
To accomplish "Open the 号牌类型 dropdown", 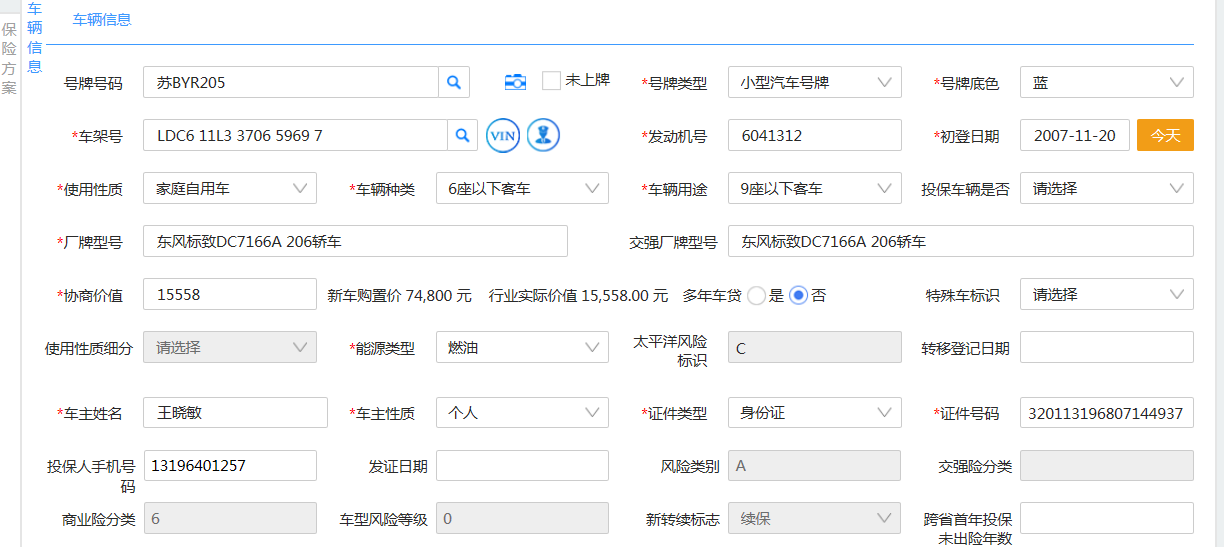I will 814,82.
